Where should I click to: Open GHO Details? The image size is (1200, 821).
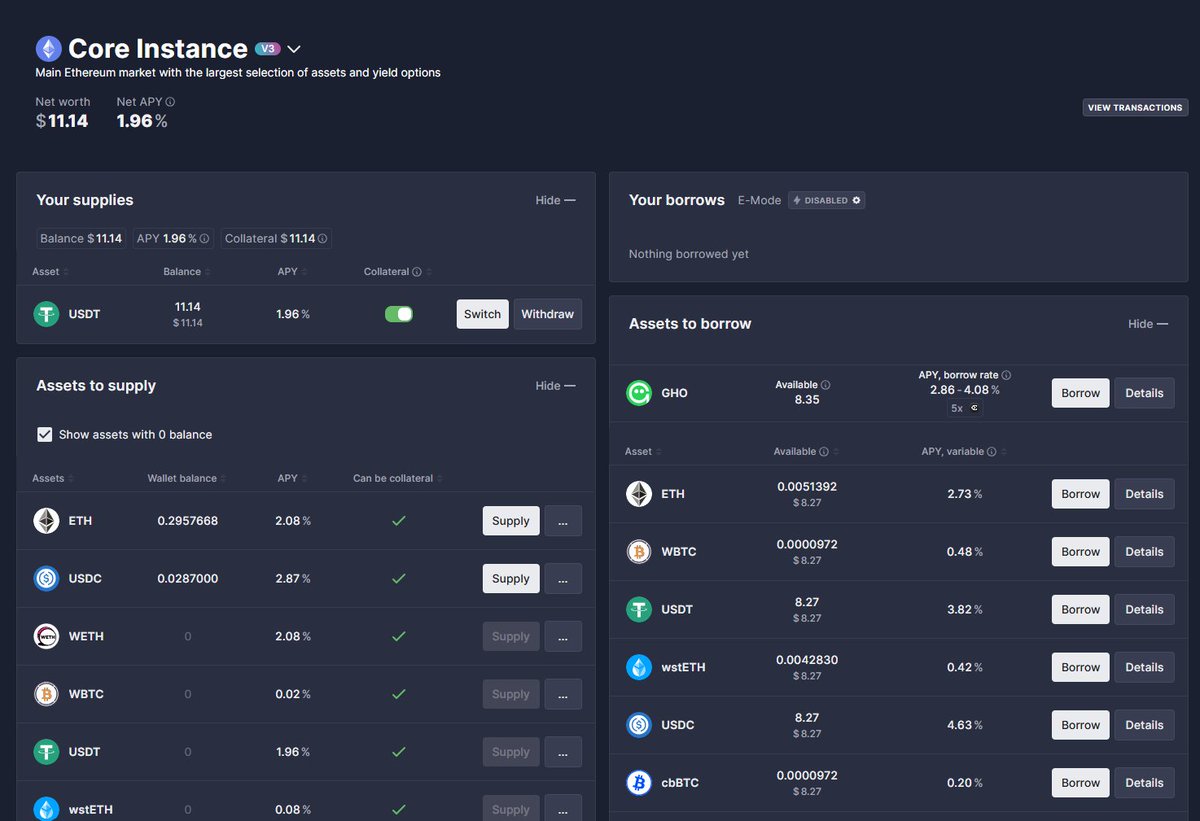click(x=1144, y=393)
